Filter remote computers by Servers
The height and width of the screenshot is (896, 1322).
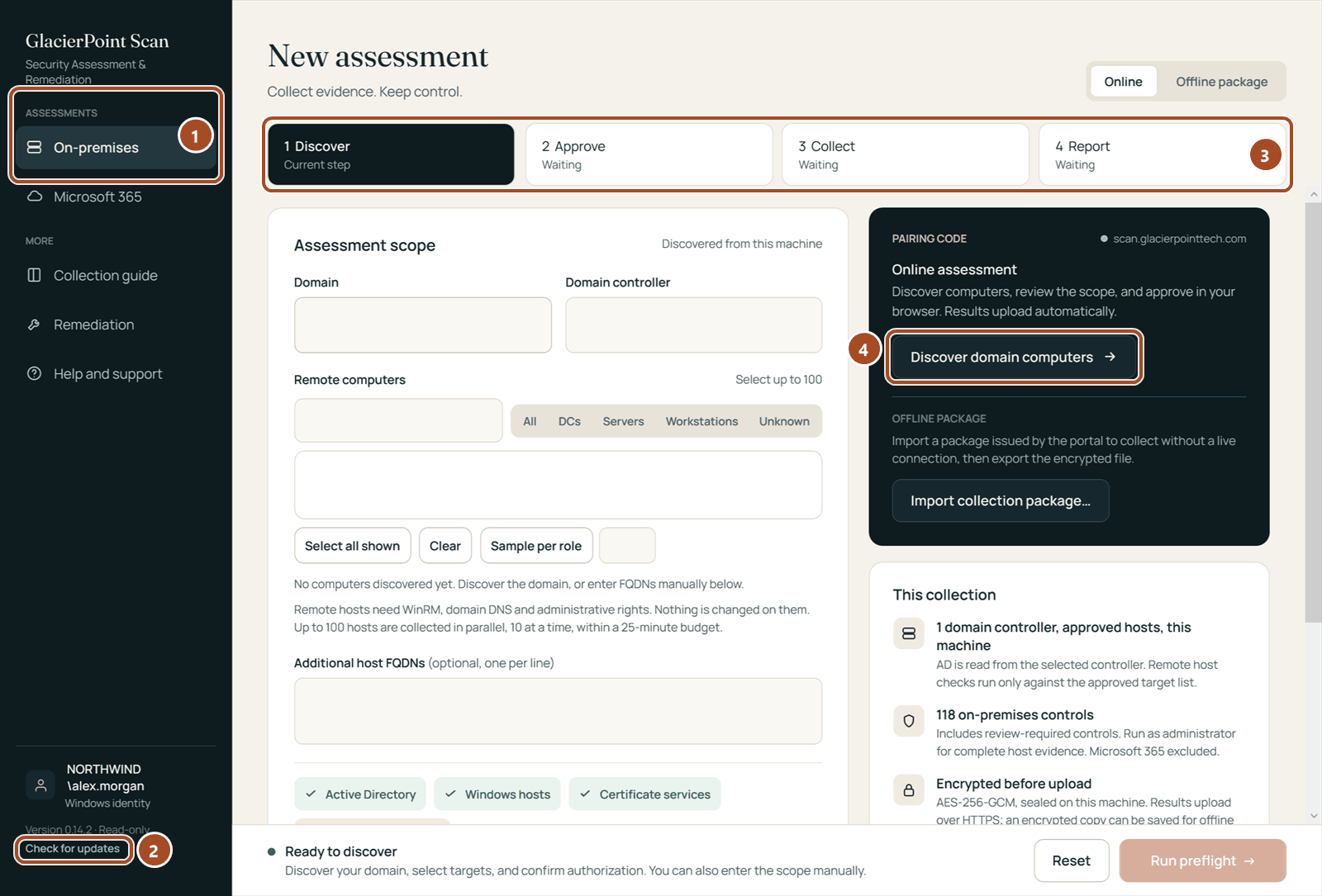coord(623,421)
